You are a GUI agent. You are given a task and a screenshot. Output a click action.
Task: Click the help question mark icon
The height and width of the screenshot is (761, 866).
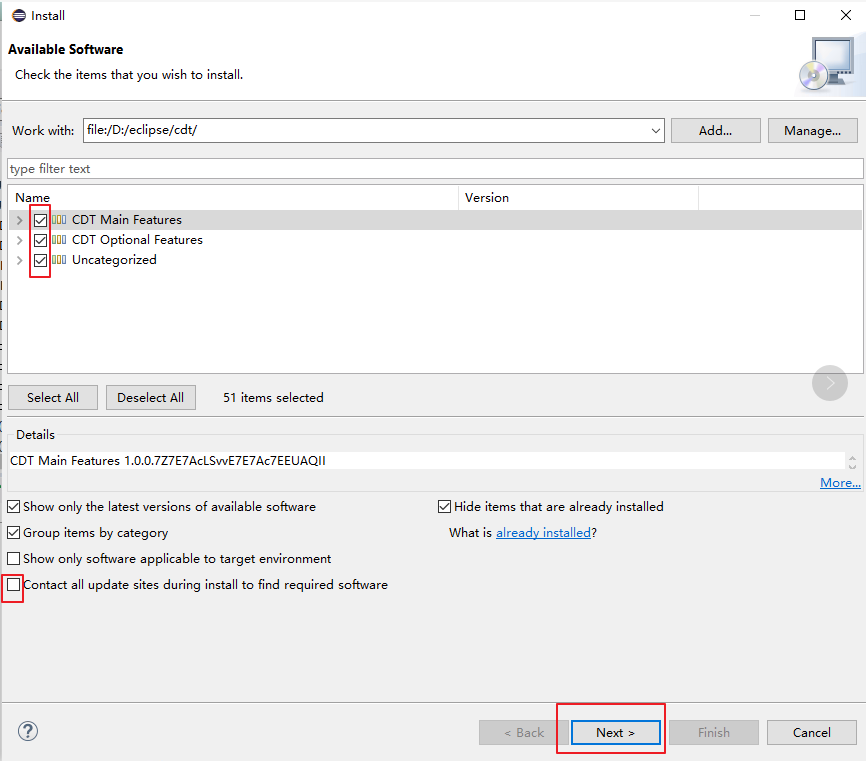pos(27,731)
